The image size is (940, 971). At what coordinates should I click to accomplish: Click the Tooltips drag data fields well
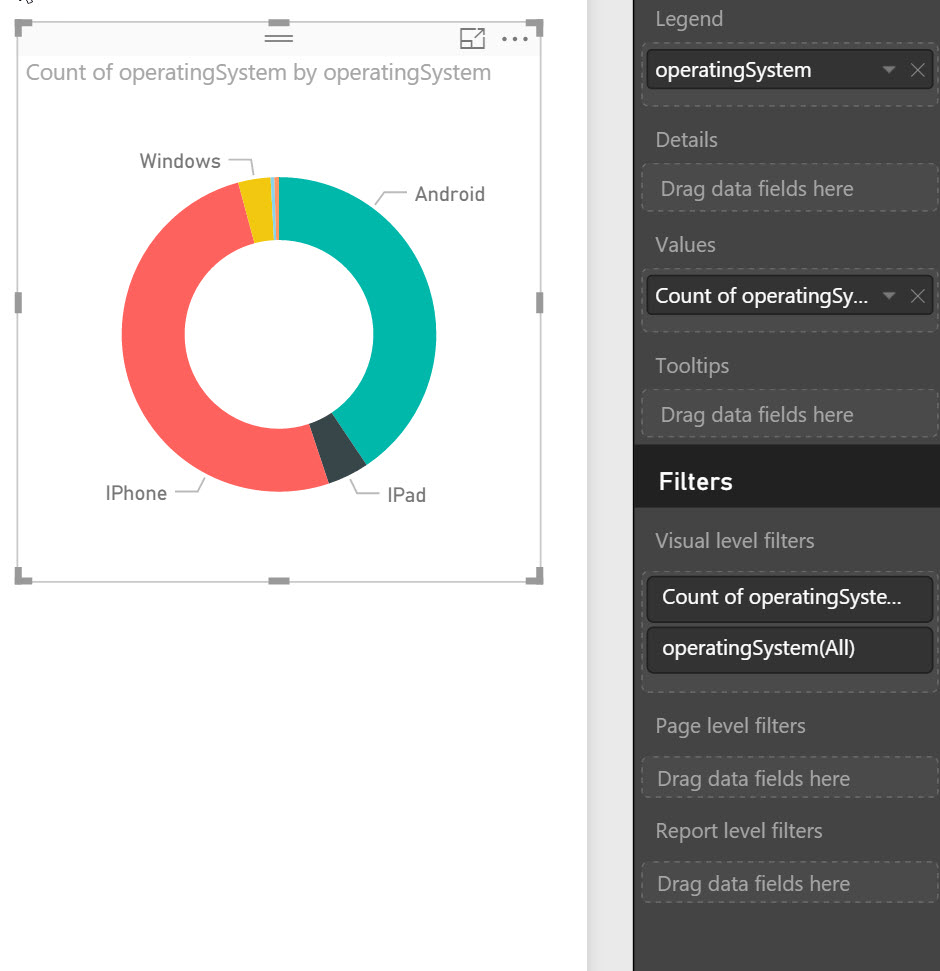tap(789, 415)
